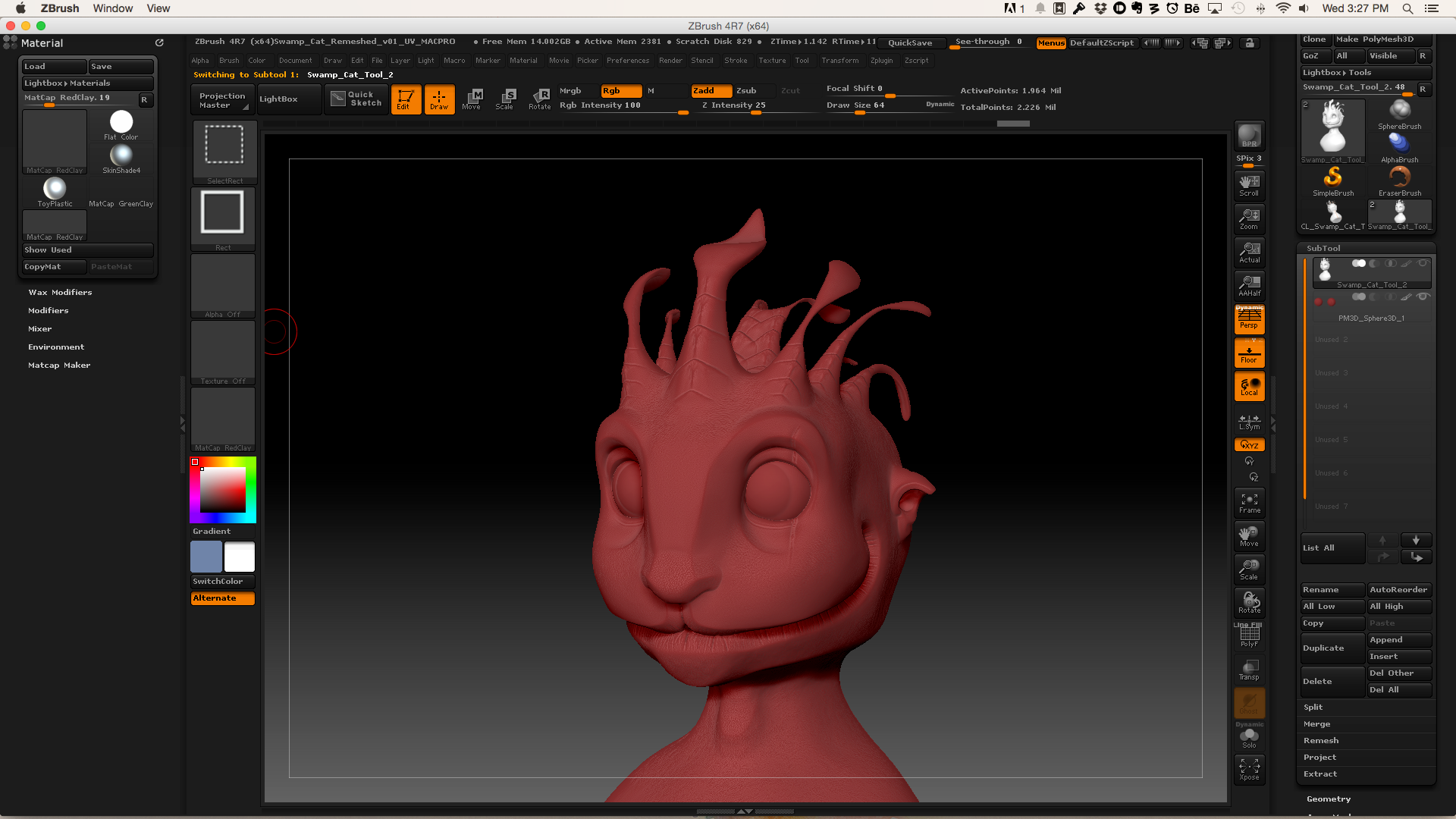Open the Xpose icon

[1249, 769]
